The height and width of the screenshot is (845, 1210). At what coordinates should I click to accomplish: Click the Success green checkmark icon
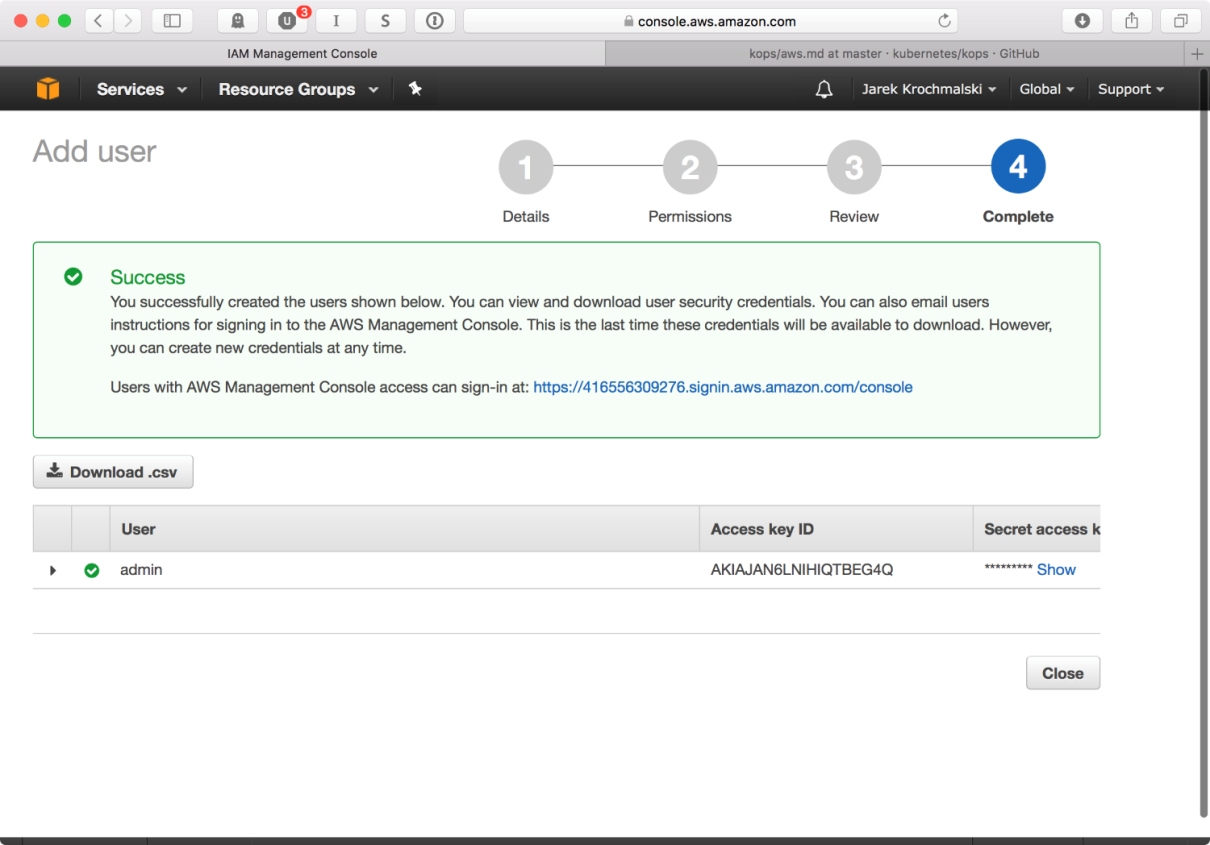pyautogui.click(x=73, y=277)
